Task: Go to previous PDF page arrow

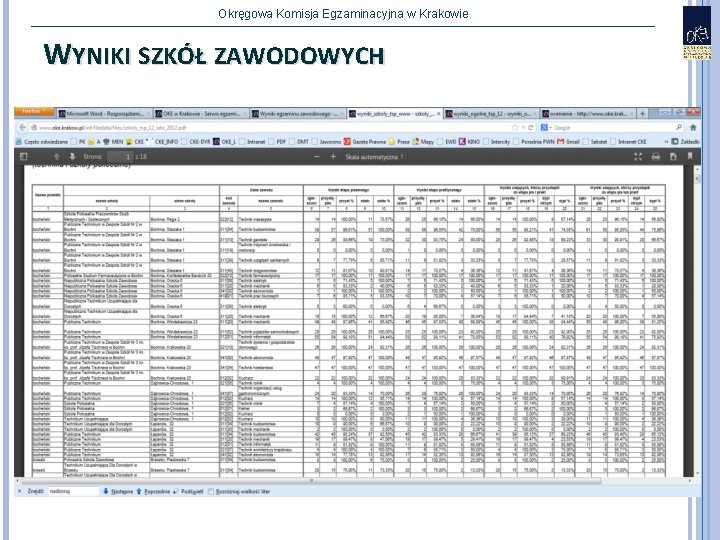Action: click(x=57, y=157)
